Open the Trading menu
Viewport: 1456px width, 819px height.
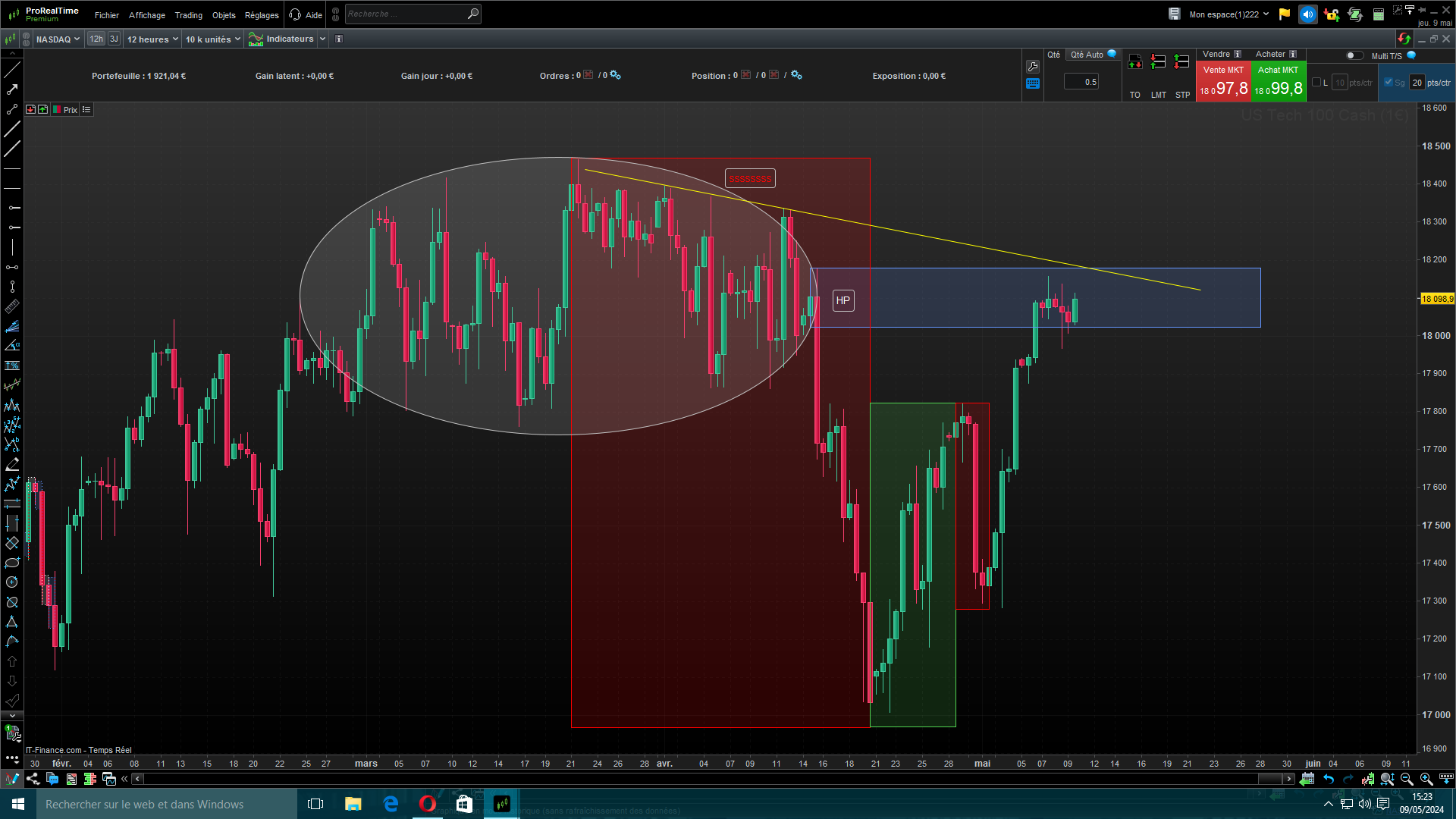pos(188,15)
